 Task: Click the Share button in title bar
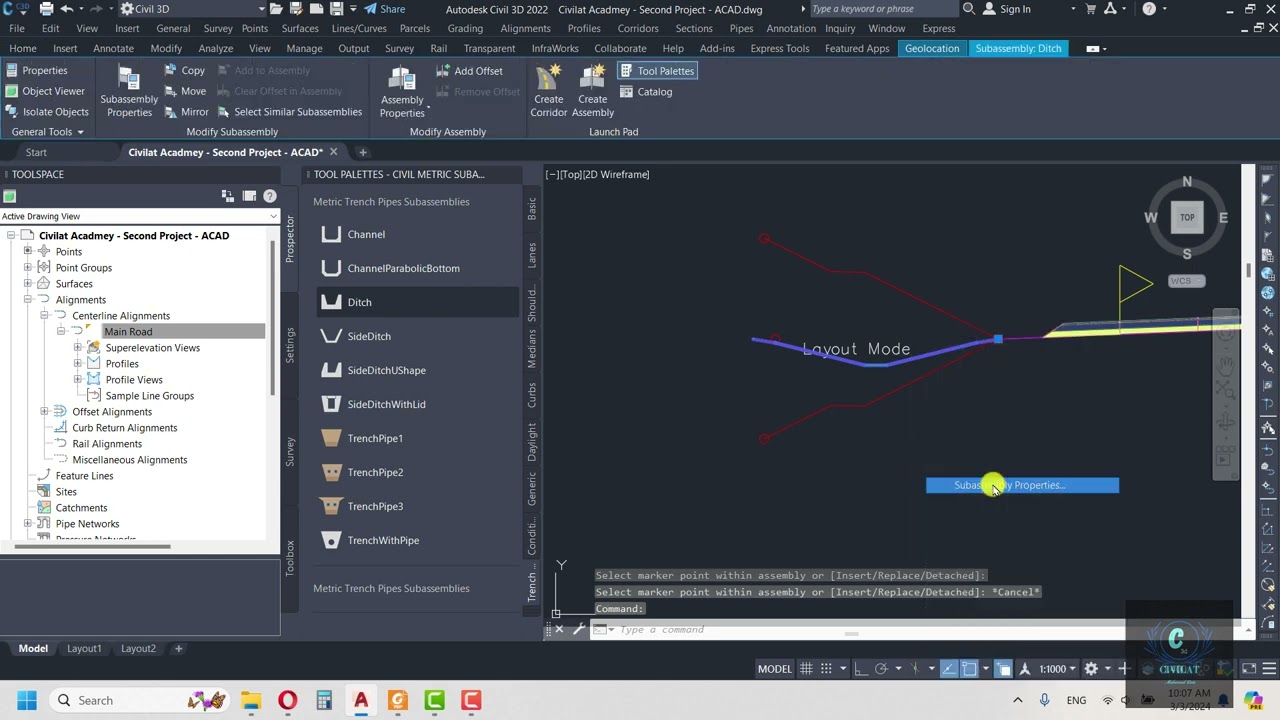click(x=385, y=9)
